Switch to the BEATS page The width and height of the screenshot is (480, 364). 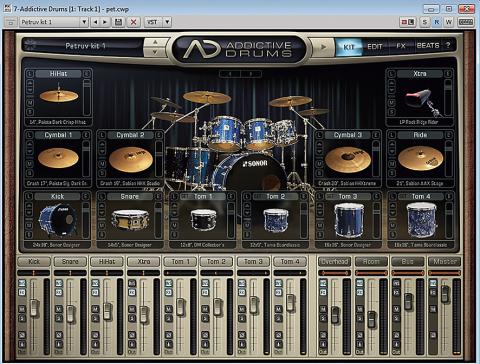428,45
